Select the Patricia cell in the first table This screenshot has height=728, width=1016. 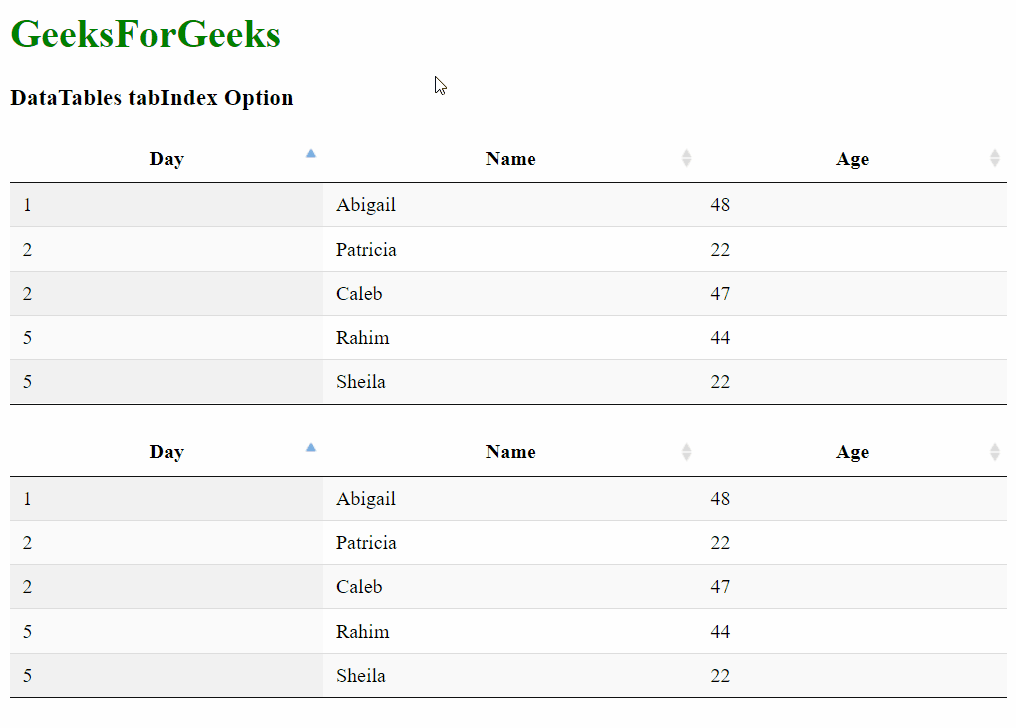(x=366, y=249)
